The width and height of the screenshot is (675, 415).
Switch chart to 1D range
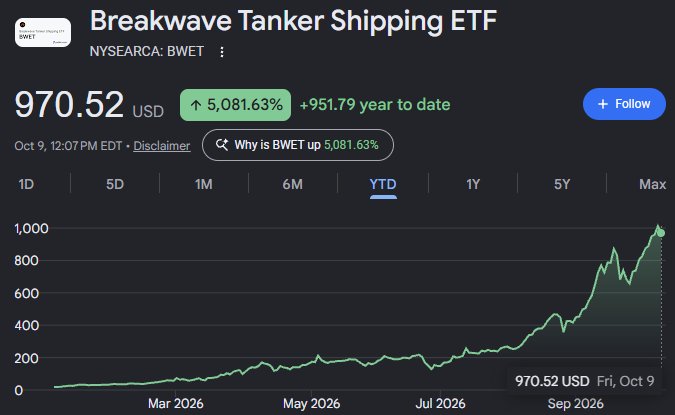point(26,184)
